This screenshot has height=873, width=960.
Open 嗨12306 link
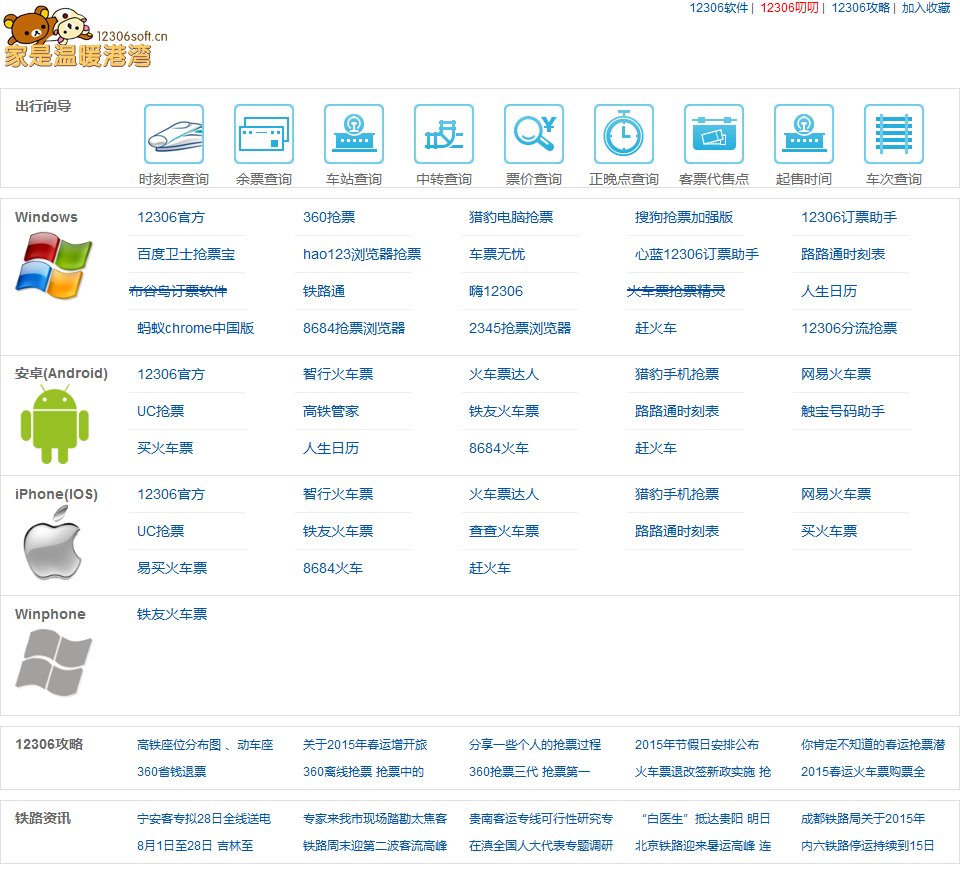pos(496,291)
